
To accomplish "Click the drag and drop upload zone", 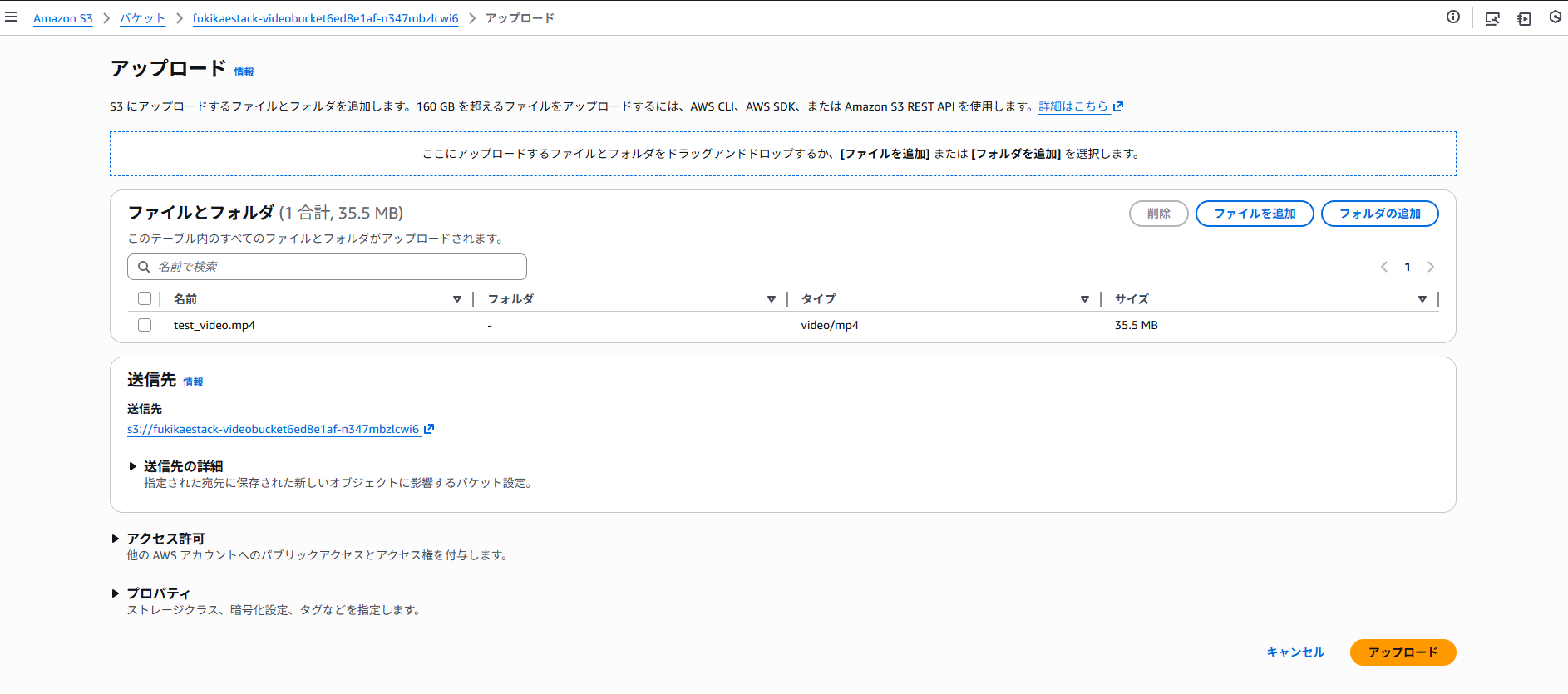I will [x=783, y=154].
